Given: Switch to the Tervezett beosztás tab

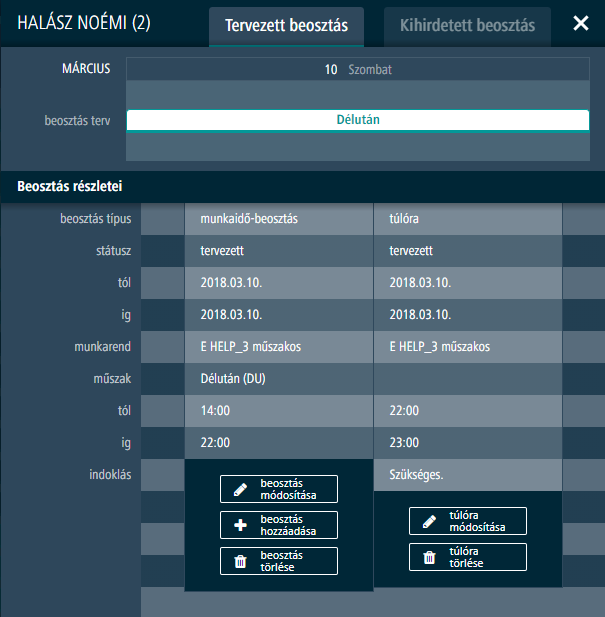Looking at the screenshot, I should [286, 26].
